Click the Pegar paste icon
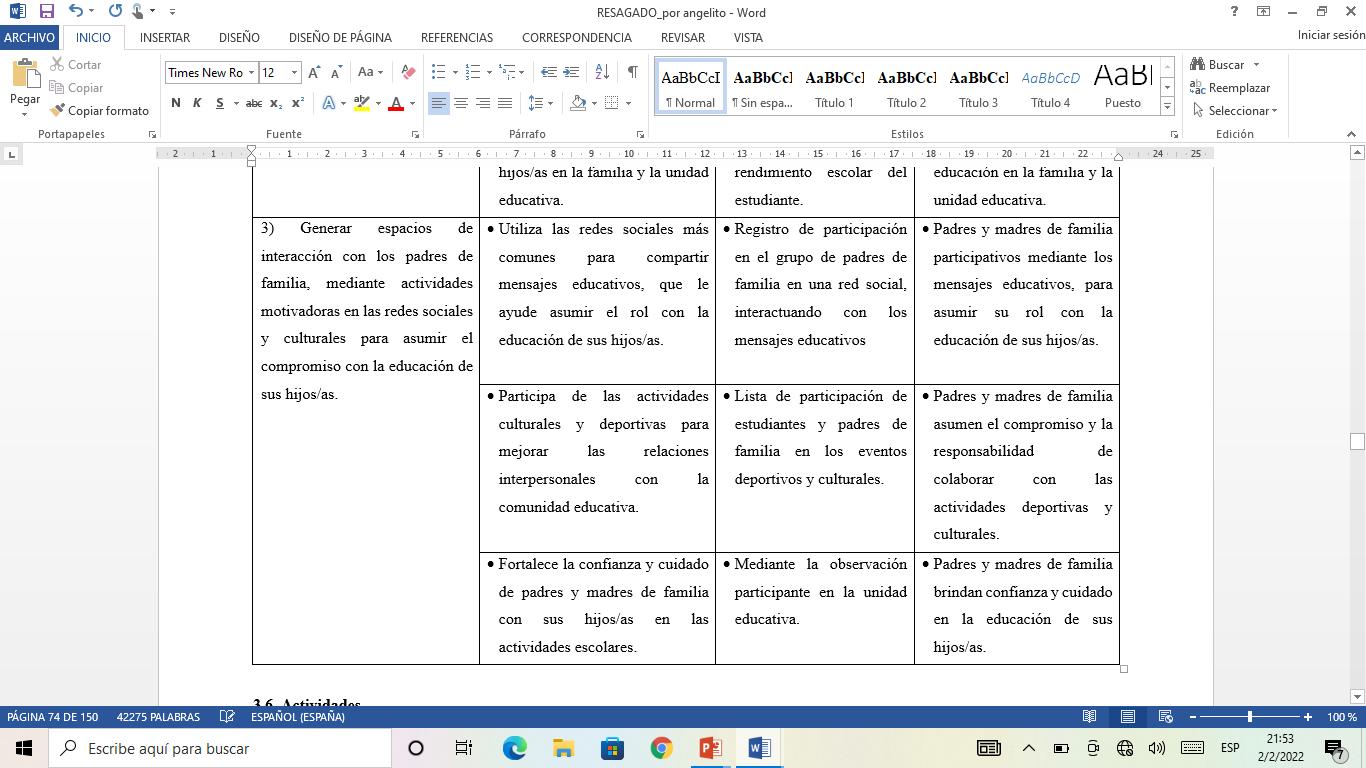Screen dimensions: 1366x768 tap(25, 76)
